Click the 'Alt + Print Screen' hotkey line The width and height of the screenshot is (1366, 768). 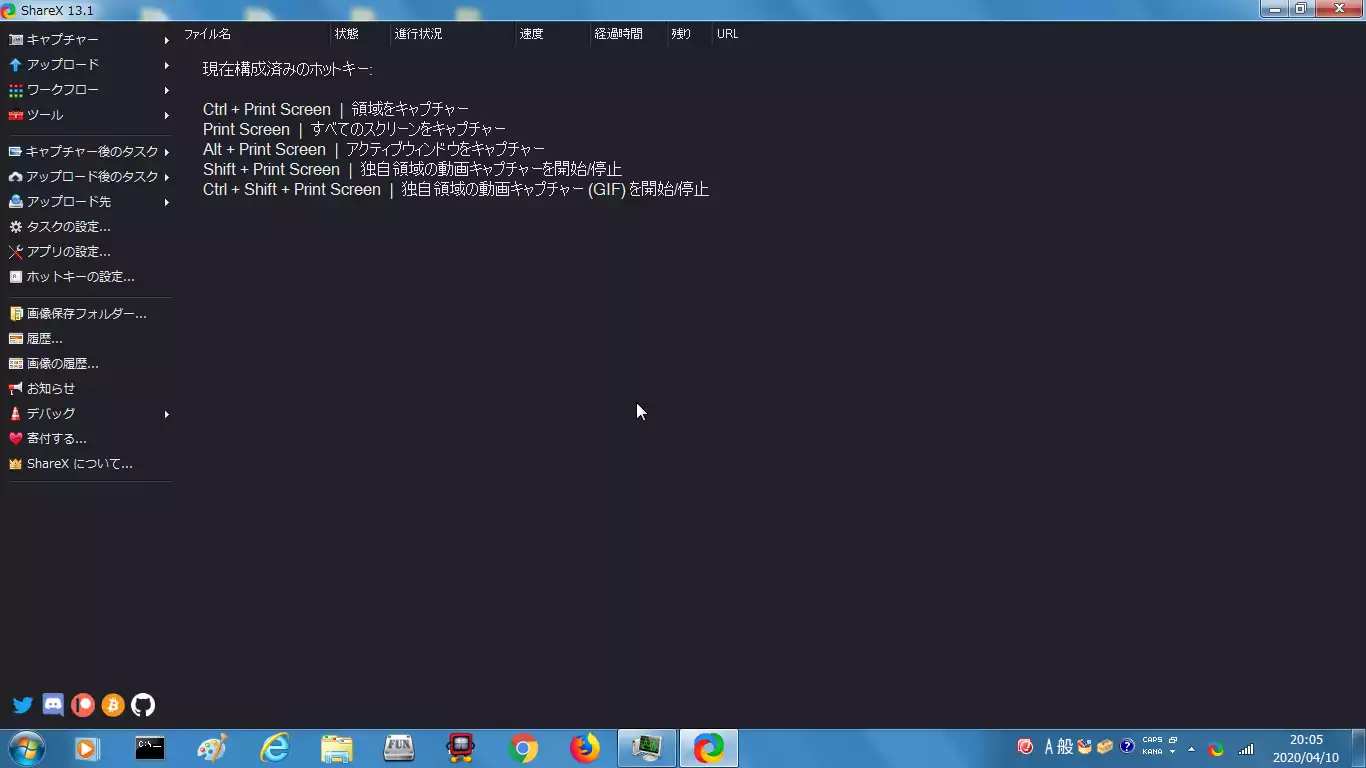(x=374, y=150)
